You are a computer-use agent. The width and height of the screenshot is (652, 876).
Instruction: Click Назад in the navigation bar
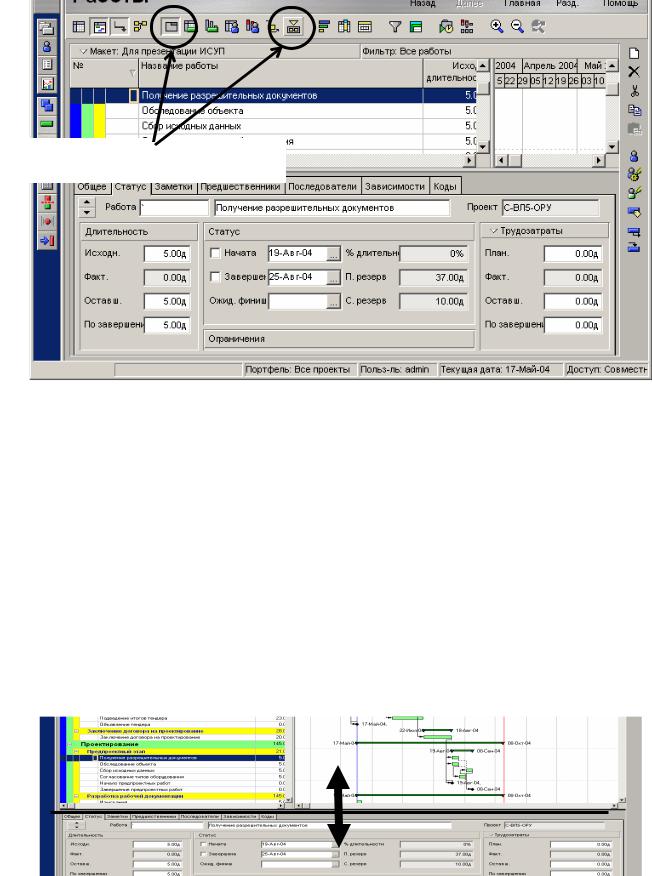(x=422, y=3)
